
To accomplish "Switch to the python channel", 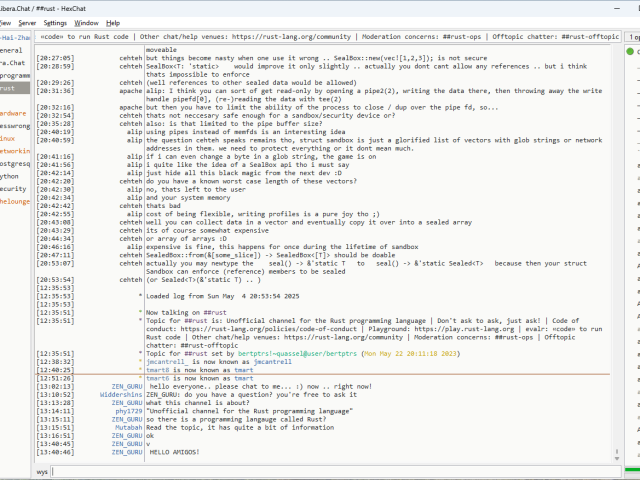I will (x=10, y=175).
